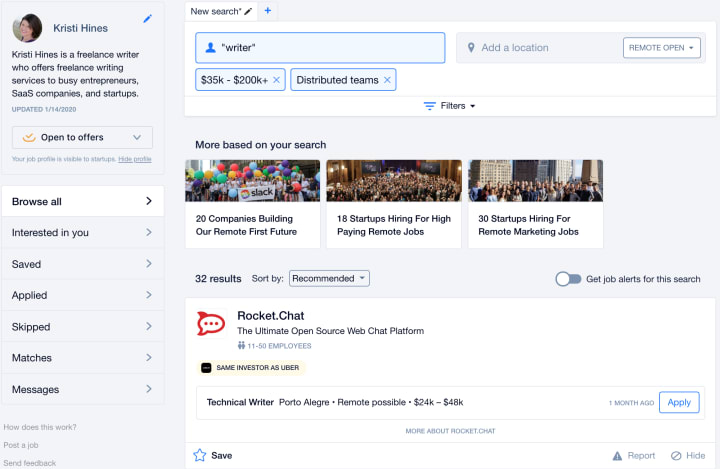Click the location pin icon
Screen dimensions: 720x469
(x=471, y=47)
